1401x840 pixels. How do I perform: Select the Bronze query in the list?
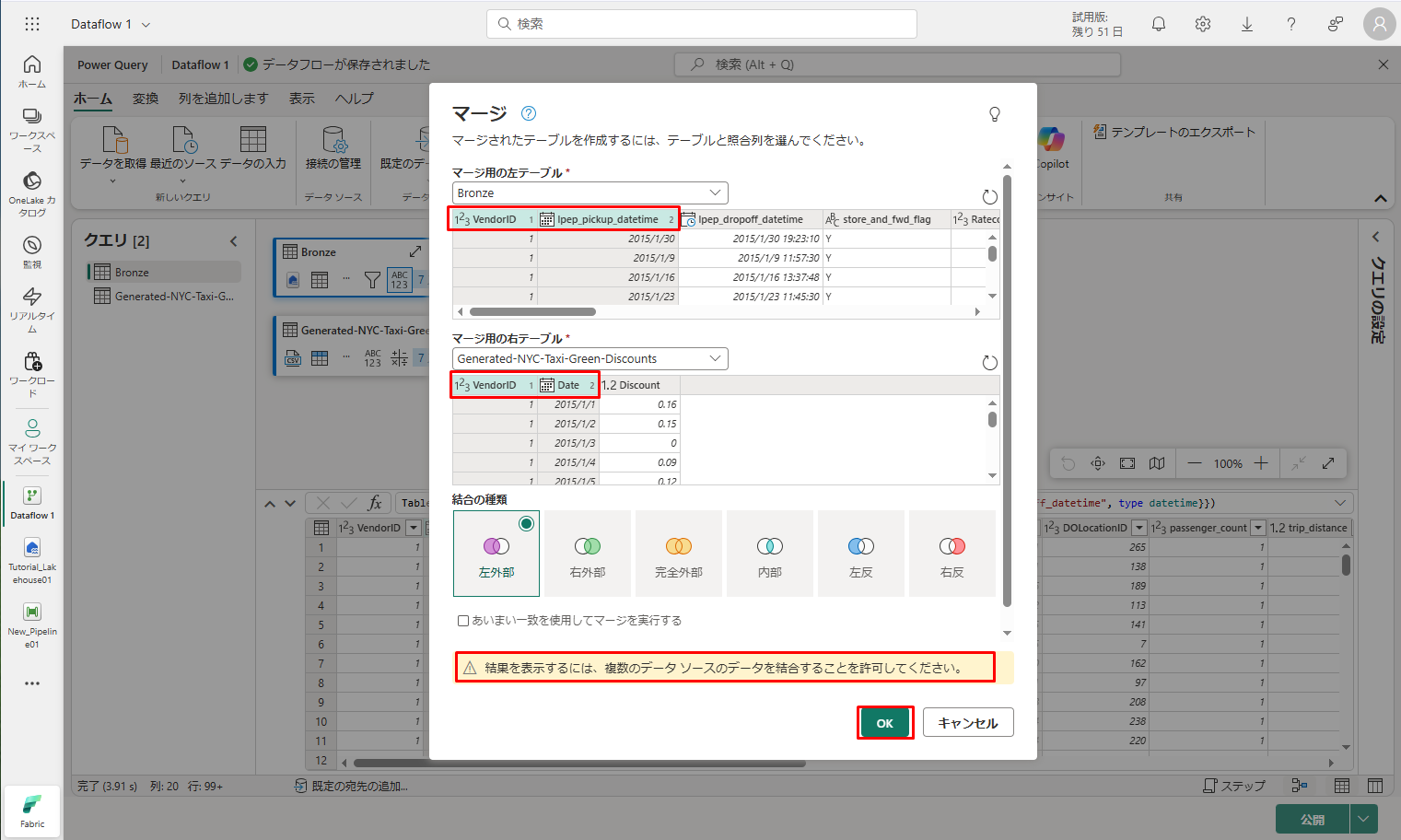[165, 272]
